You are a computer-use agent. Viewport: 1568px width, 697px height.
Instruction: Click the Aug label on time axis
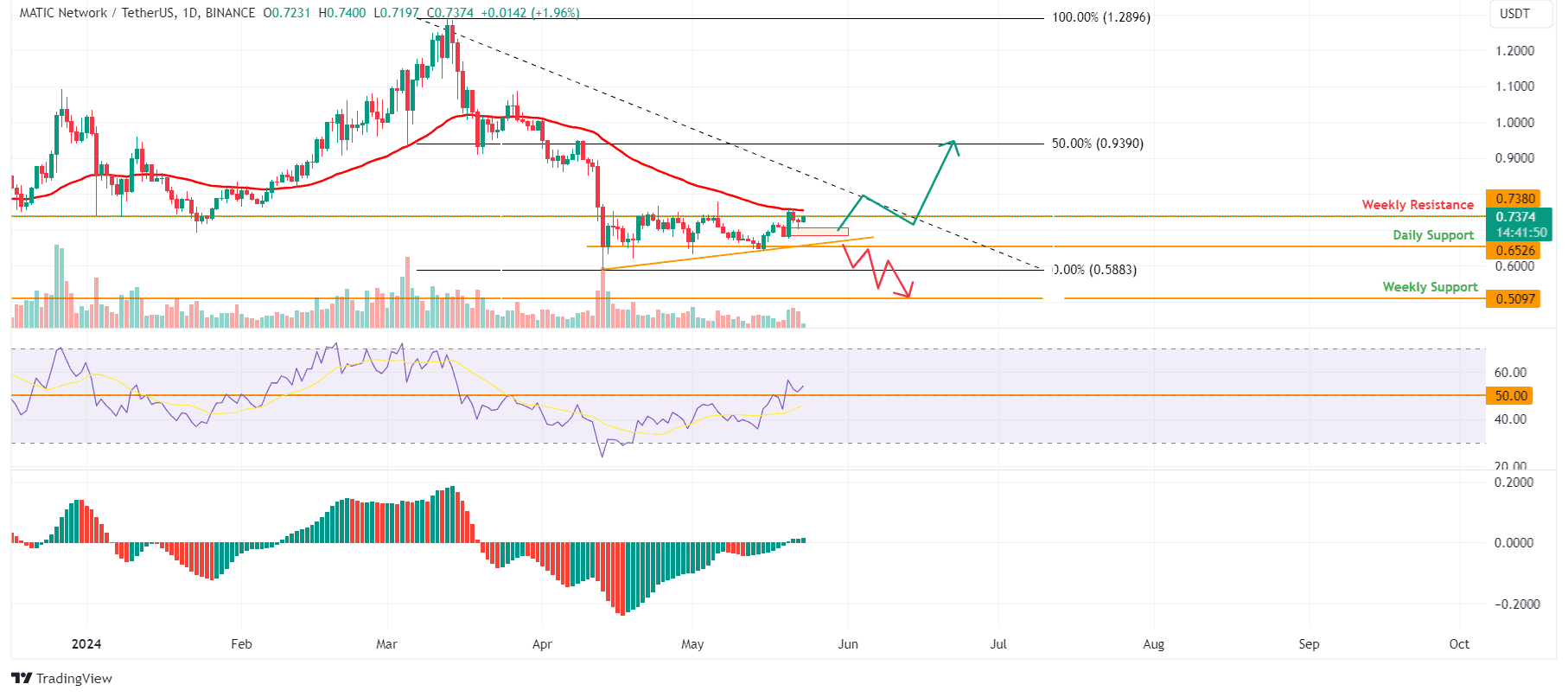[1154, 644]
